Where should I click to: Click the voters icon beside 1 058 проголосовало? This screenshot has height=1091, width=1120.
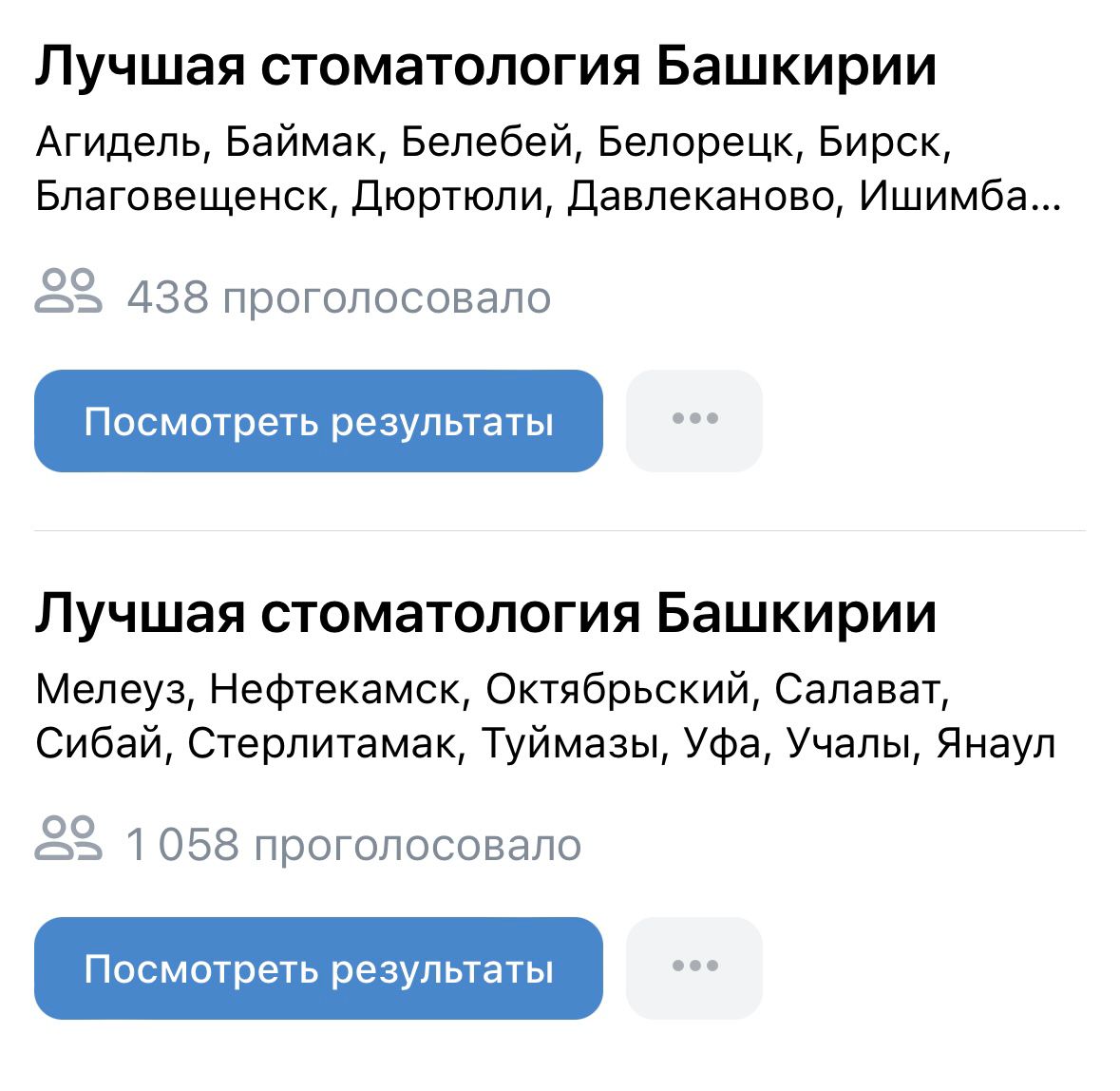tap(68, 838)
